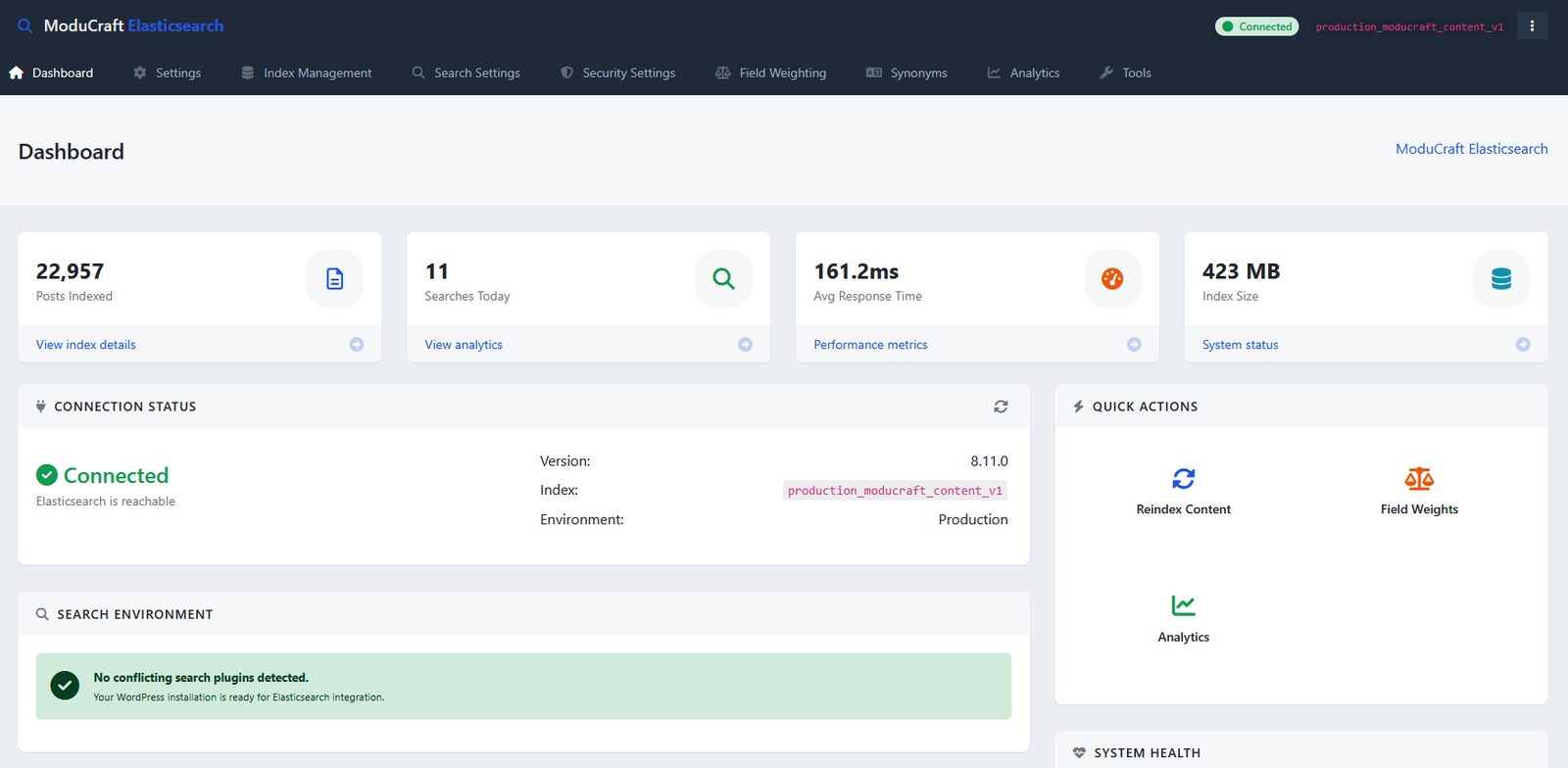Click the search magnifier logo icon
Screen dimensions: 1568x768
[25, 25]
